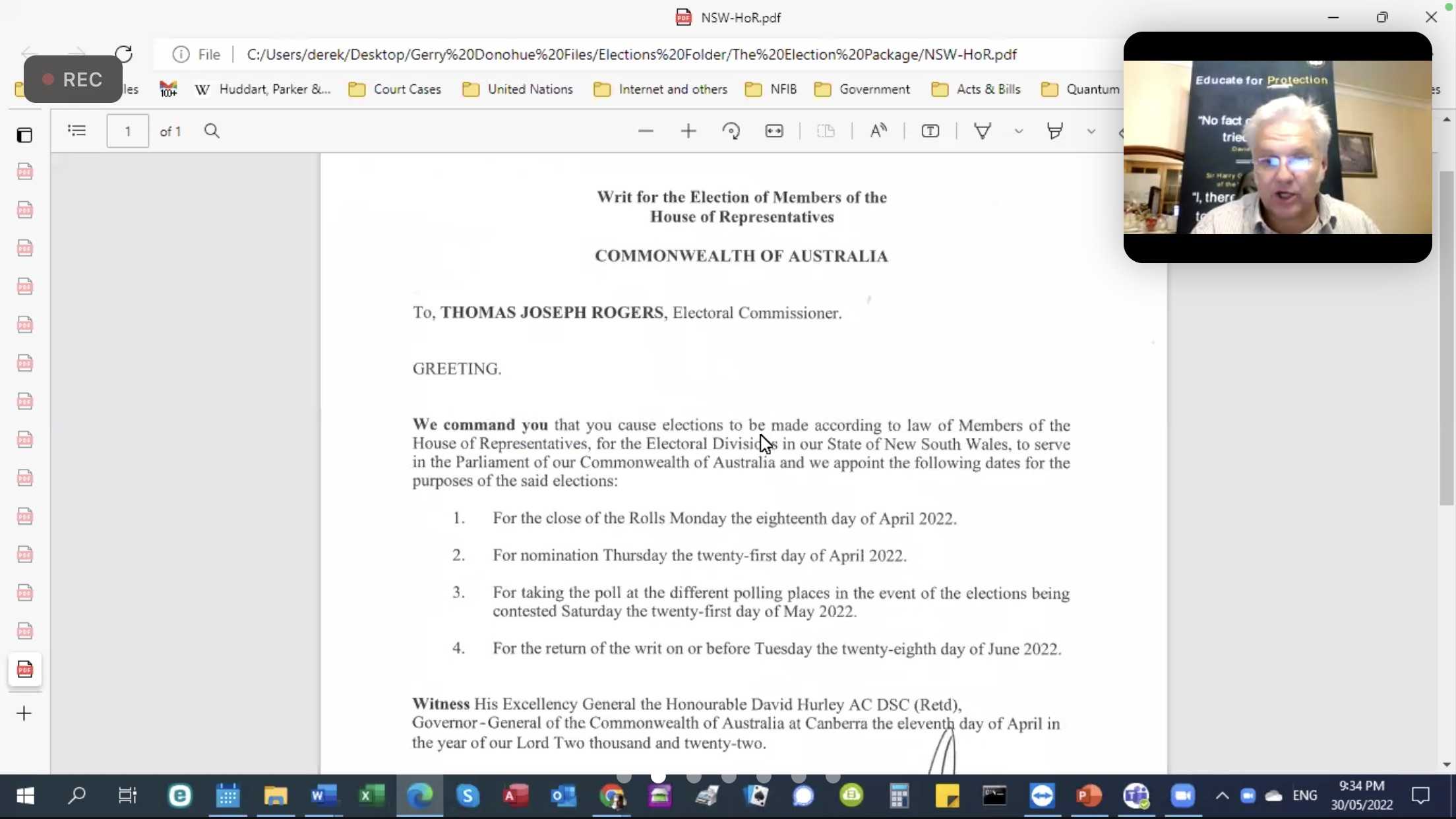Open the Court Cases bookmark folder
The height and width of the screenshot is (819, 1456).
point(395,89)
